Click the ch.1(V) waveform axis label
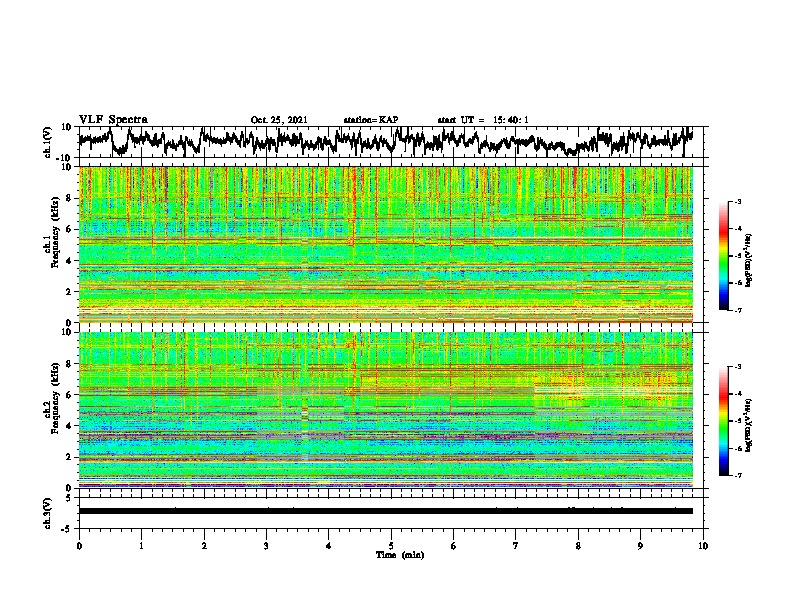Viewport: 792px width, 612px height. [x=48, y=142]
